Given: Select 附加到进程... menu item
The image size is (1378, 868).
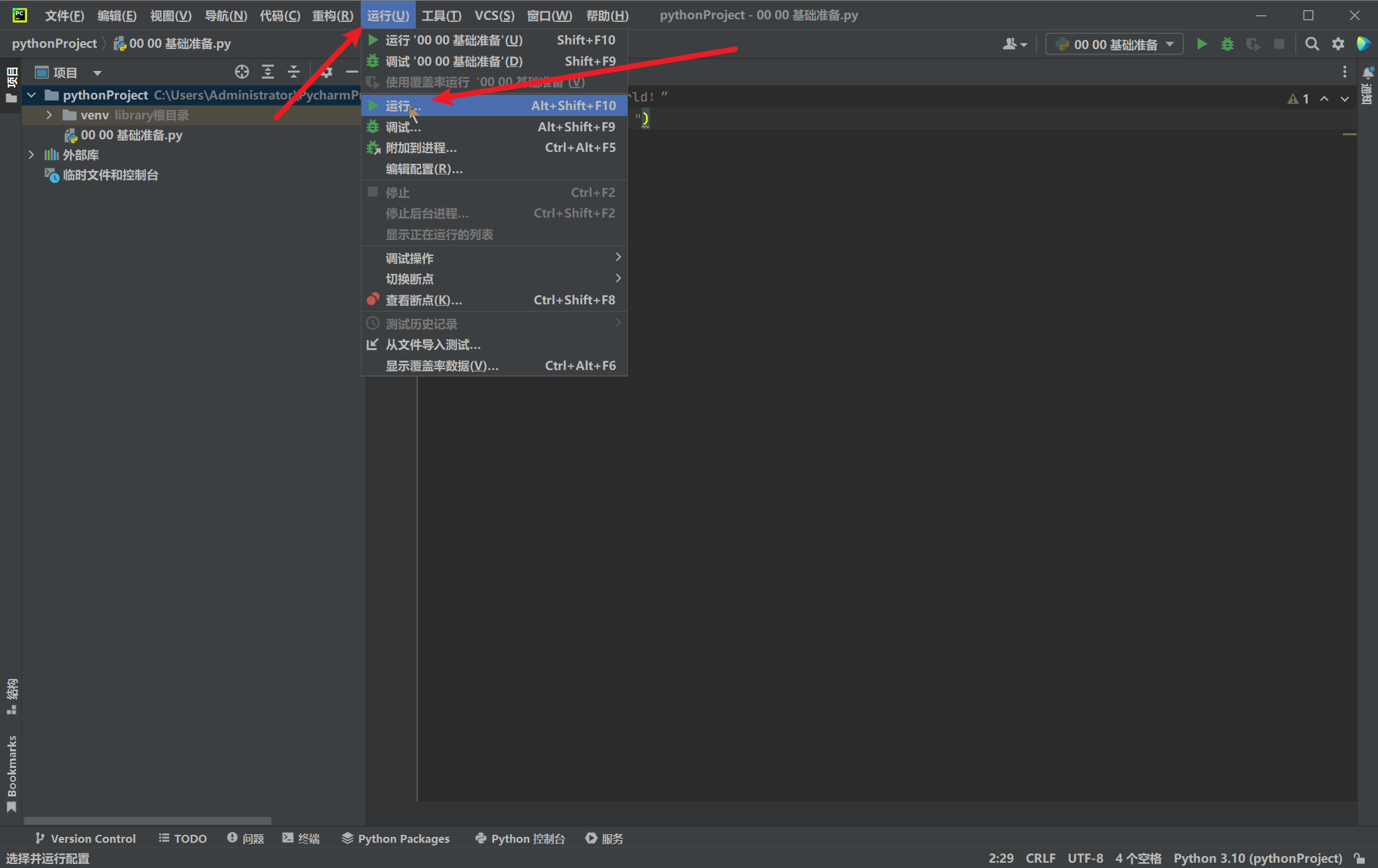Looking at the screenshot, I should [494, 148].
